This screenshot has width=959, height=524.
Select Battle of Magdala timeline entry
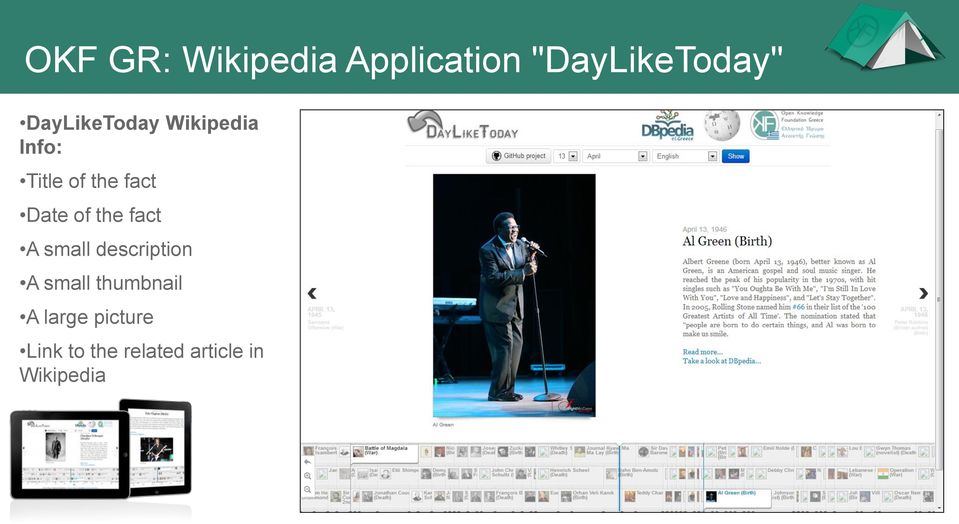386,452
